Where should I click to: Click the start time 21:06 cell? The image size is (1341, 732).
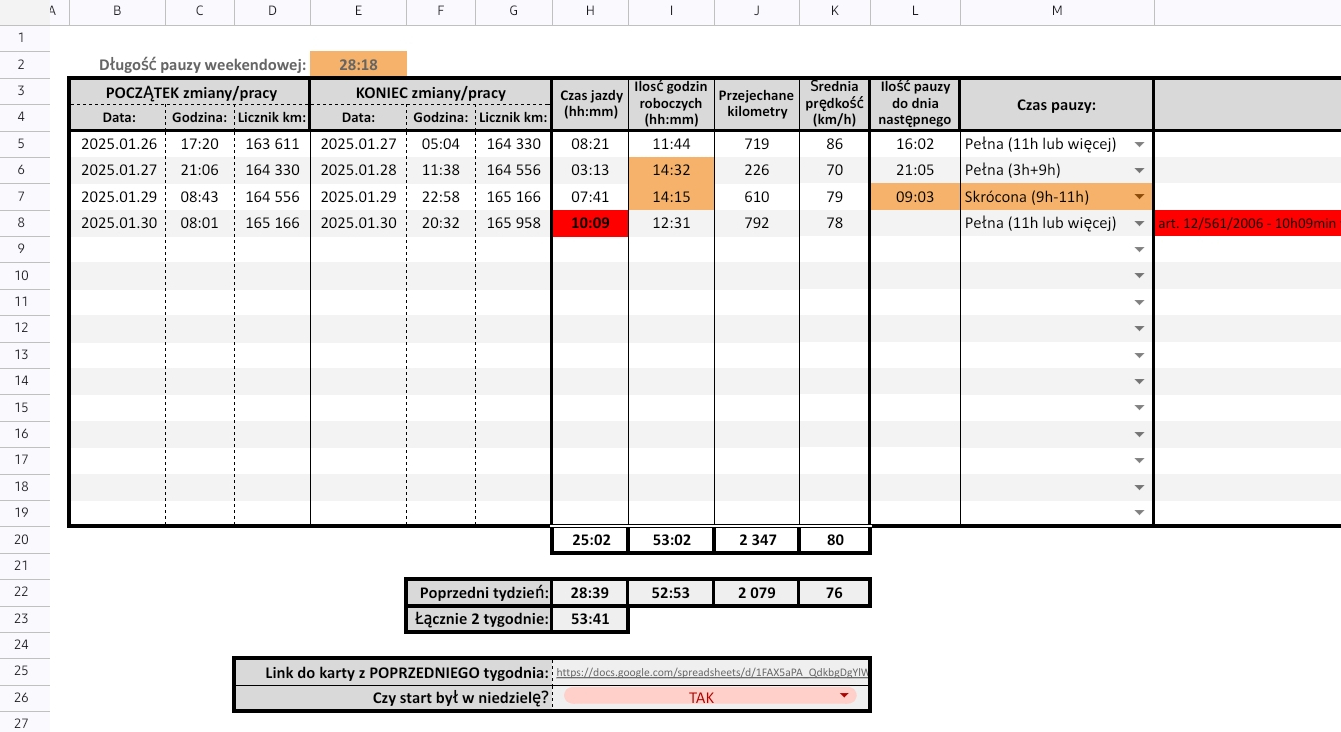(200, 170)
